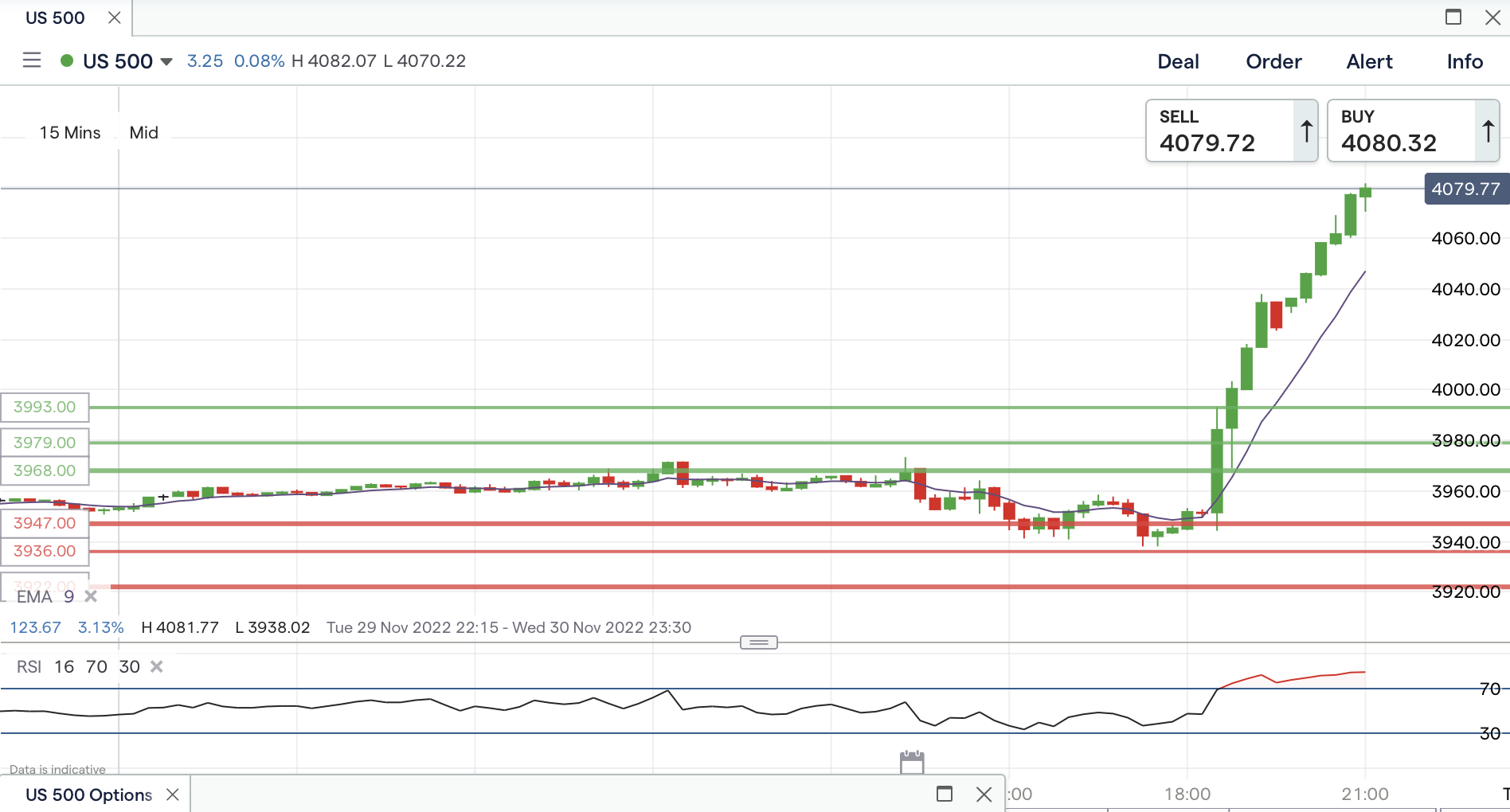Image resolution: width=1510 pixels, height=812 pixels.
Task: Grab the chart/RSI panel resize handle
Action: click(758, 642)
